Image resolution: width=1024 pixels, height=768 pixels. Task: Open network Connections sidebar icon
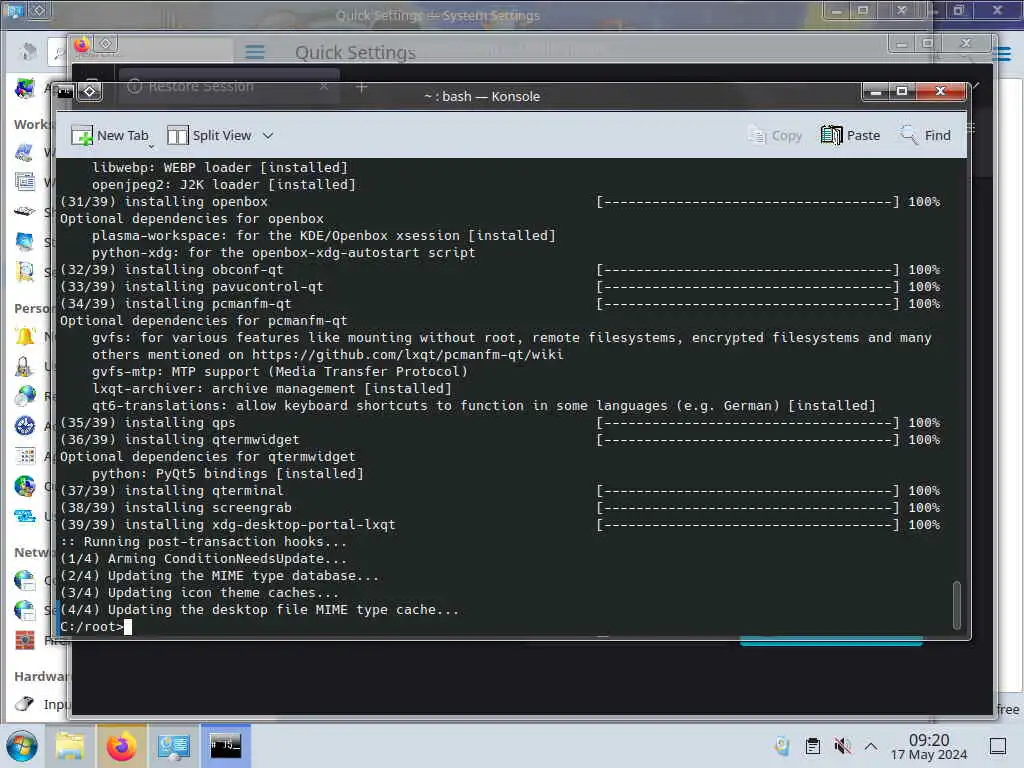pyautogui.click(x=25, y=580)
